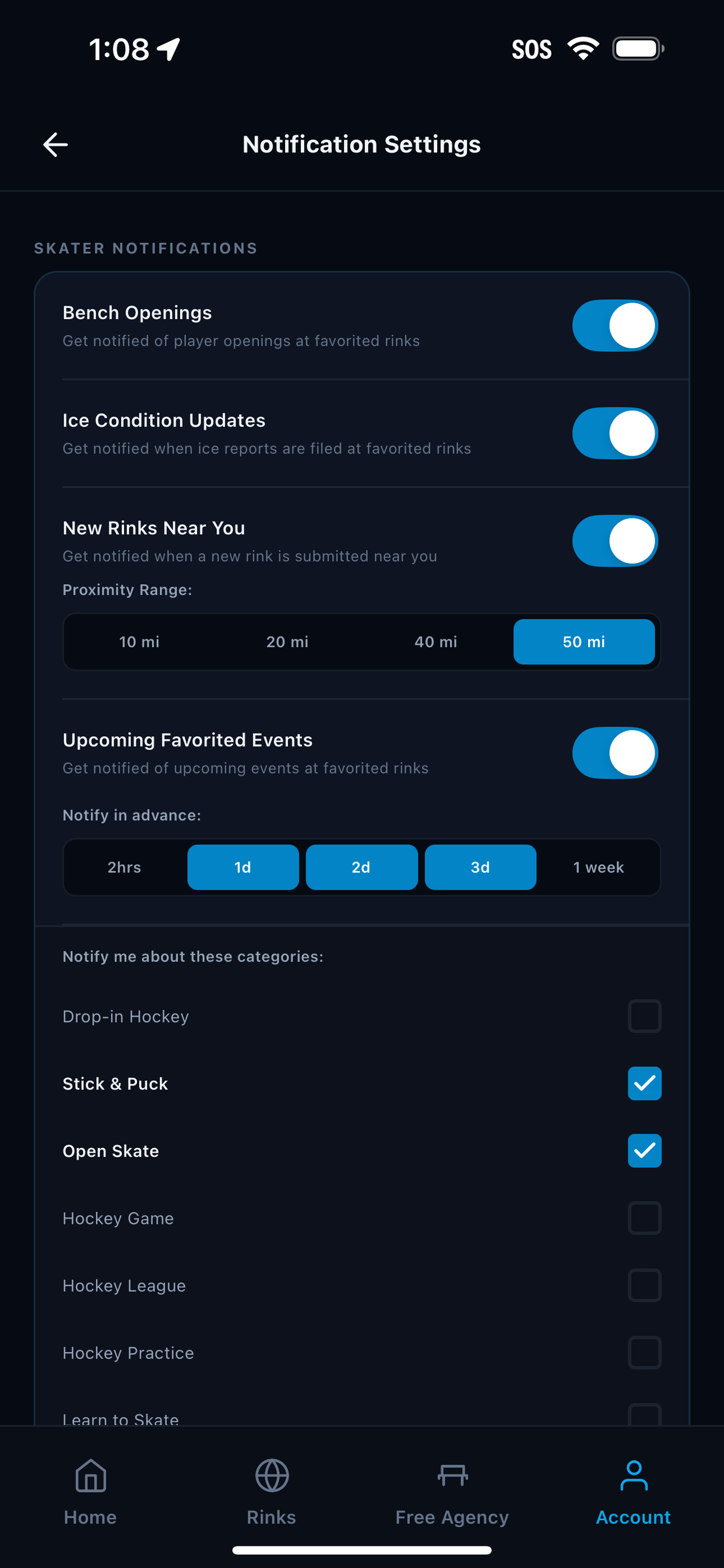The image size is (724, 1568).
Task: Switch off Upcoming Favorited Events
Action: pos(614,753)
